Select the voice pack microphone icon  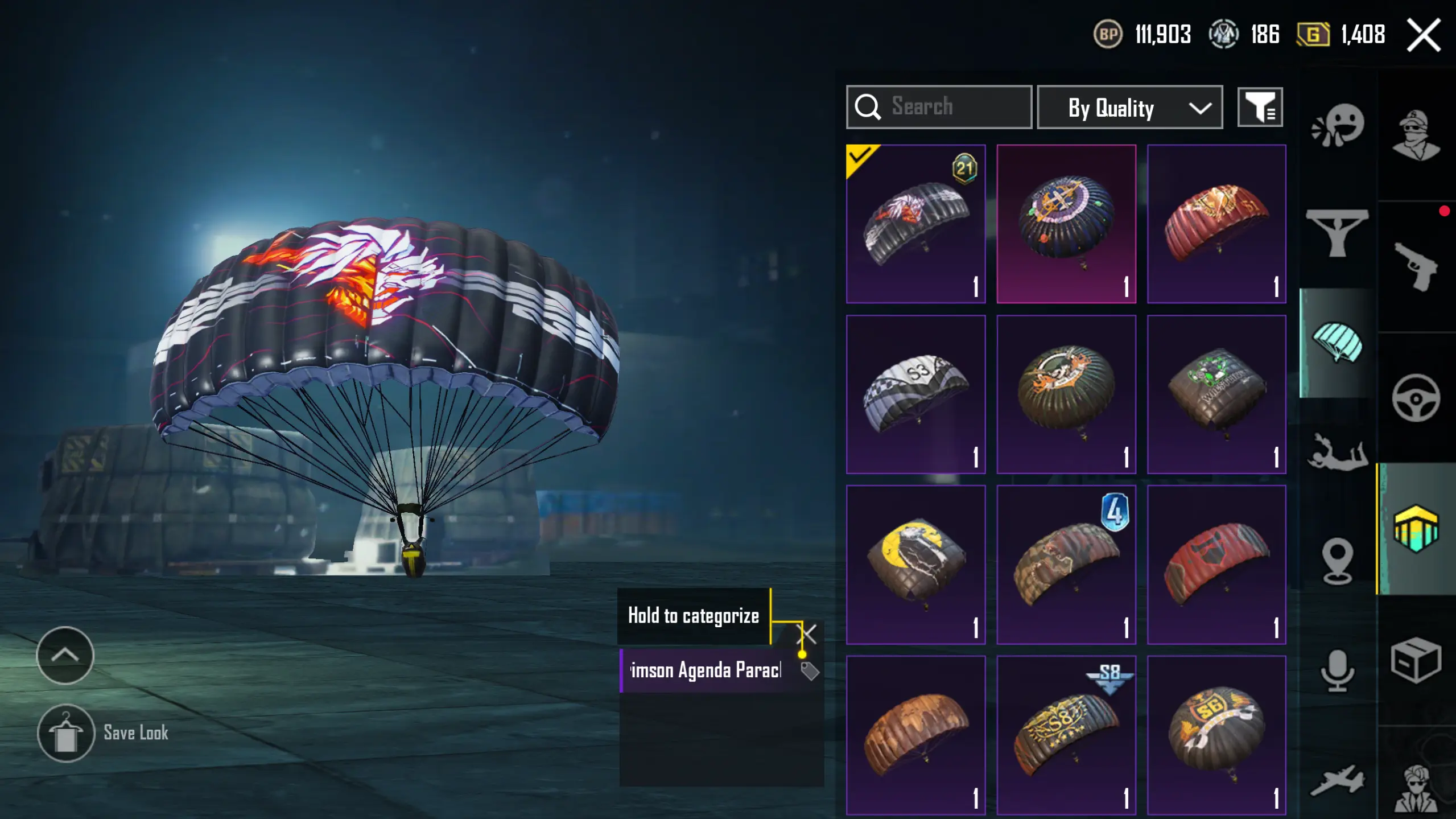(x=1337, y=670)
